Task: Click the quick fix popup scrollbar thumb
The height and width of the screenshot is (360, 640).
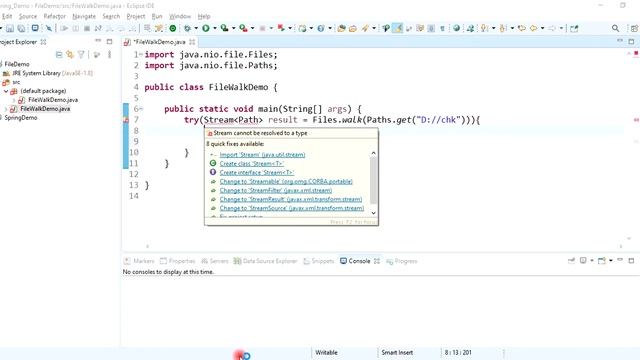Action: [x=373, y=180]
